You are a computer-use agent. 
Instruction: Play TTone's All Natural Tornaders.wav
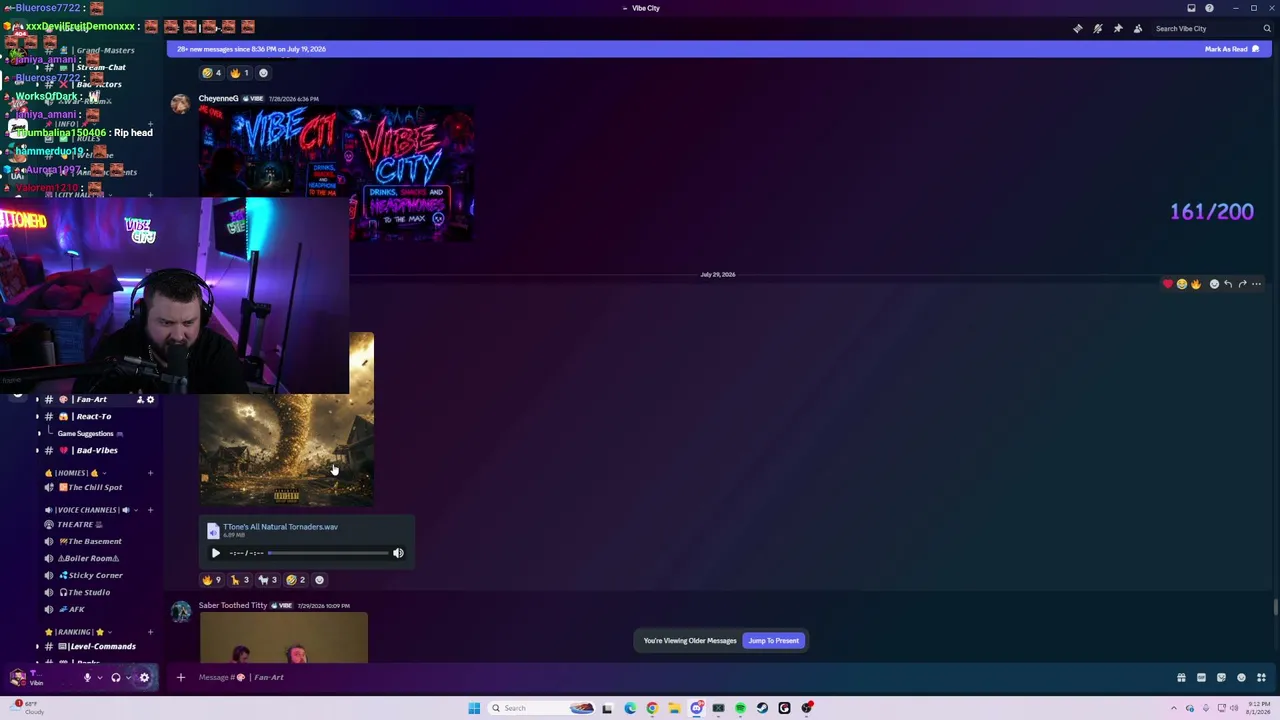coord(215,553)
